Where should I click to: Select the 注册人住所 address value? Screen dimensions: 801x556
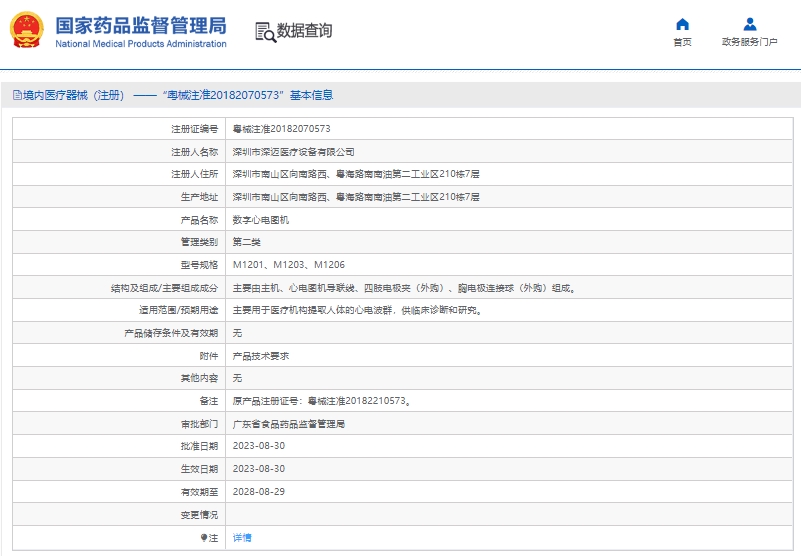[x=356, y=174]
